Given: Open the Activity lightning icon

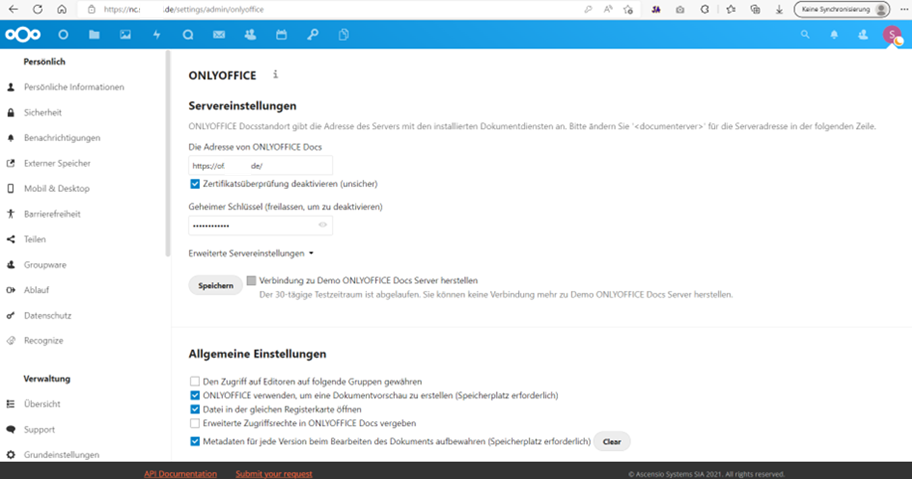Looking at the screenshot, I should [x=156, y=35].
